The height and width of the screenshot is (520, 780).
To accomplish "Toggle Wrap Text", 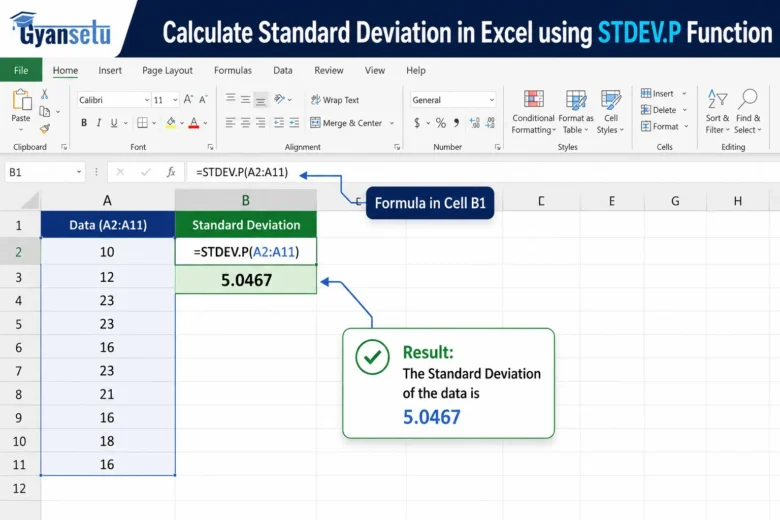I will tap(335, 100).
